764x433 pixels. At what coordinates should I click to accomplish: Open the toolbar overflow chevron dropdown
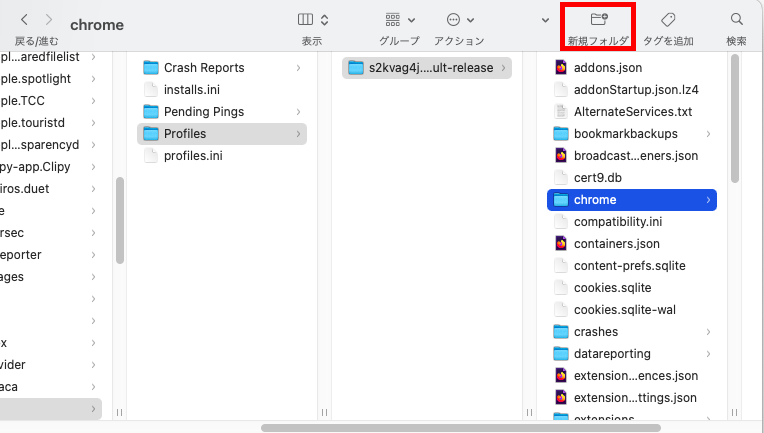point(545,20)
